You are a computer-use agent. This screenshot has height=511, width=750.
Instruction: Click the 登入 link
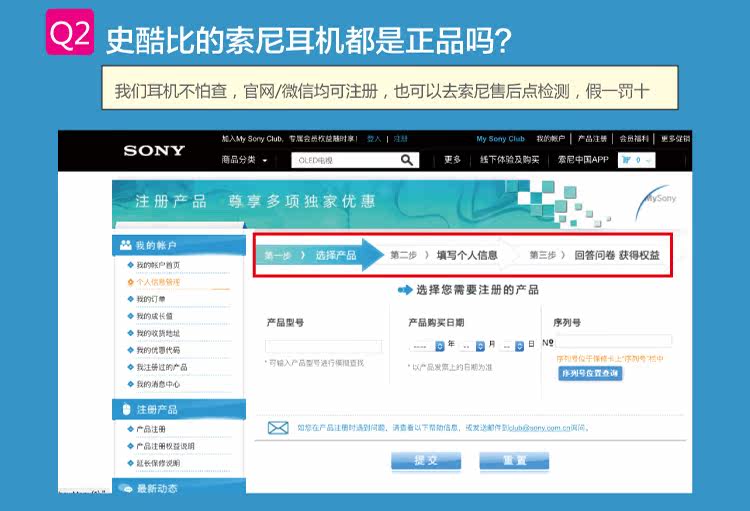point(374,139)
